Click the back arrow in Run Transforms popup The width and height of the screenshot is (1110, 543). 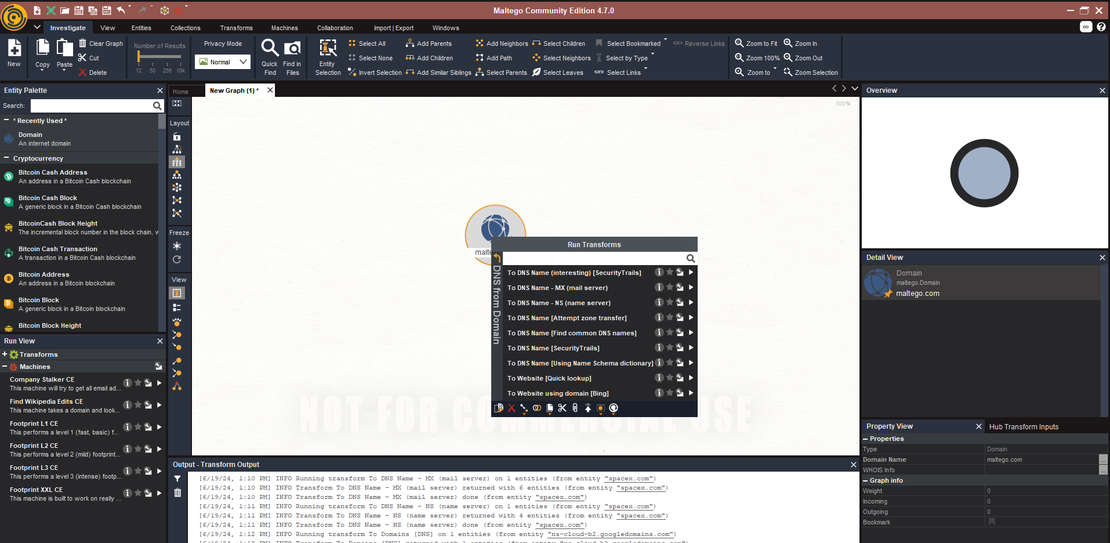tap(497, 259)
